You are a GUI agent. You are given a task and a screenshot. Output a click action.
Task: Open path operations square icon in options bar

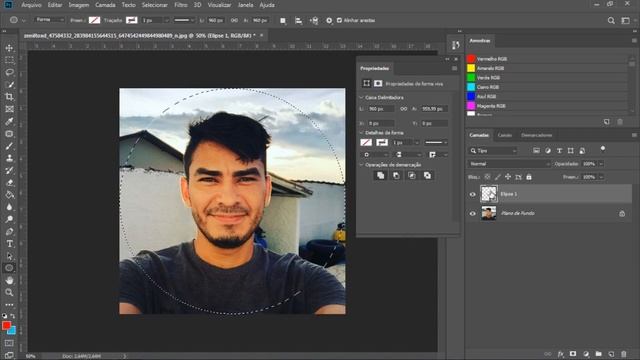(x=283, y=20)
